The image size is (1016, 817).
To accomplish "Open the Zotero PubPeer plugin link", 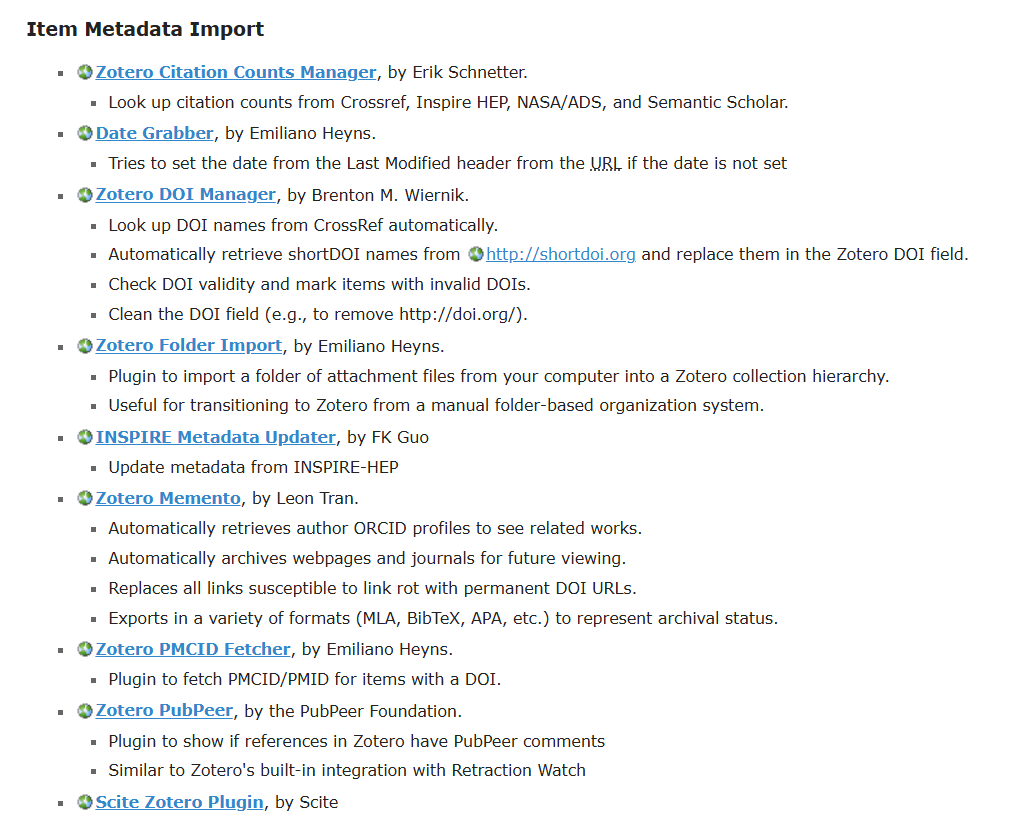I will pos(164,710).
